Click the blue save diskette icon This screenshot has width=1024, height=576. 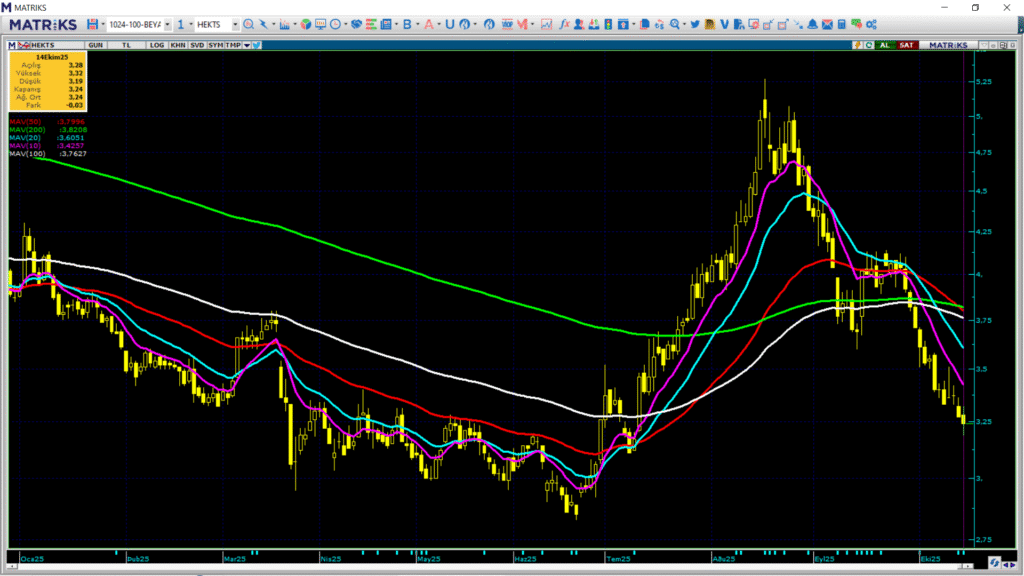(92, 24)
